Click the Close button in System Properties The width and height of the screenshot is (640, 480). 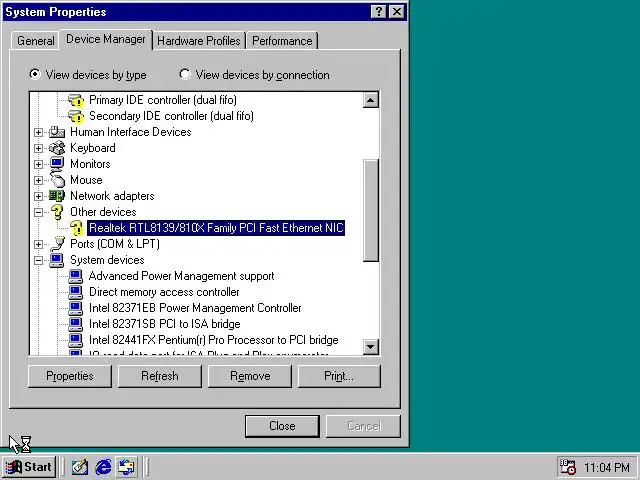(282, 426)
